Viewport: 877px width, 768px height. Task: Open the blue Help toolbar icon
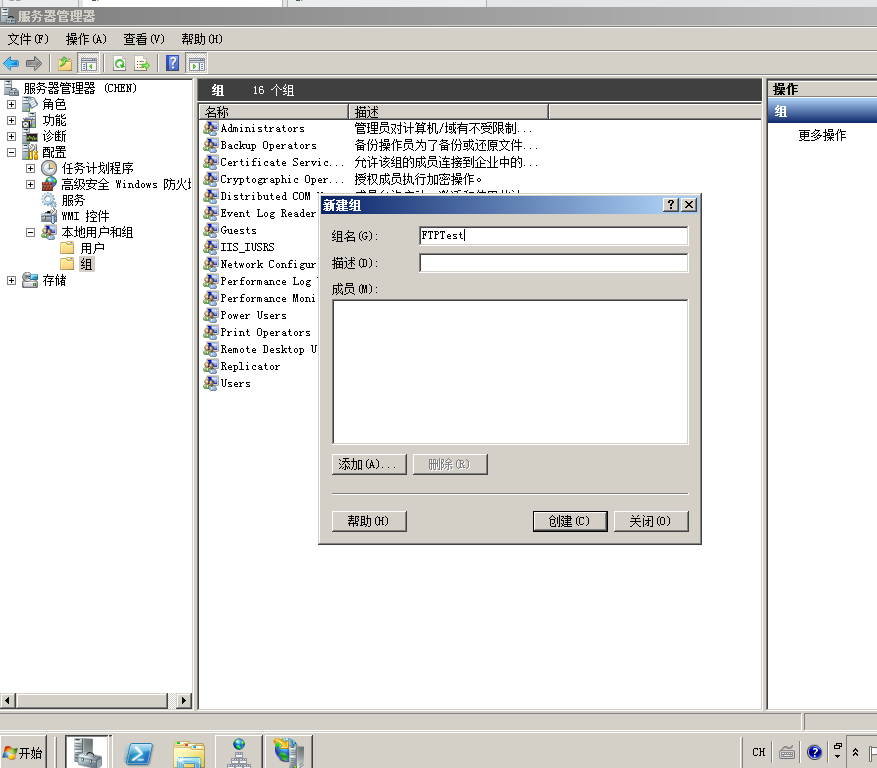[x=173, y=63]
